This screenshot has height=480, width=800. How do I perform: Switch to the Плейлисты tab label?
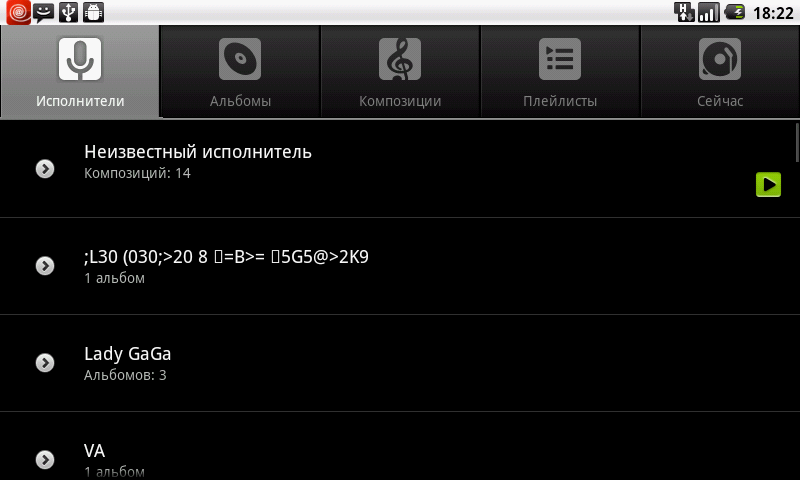(x=560, y=101)
